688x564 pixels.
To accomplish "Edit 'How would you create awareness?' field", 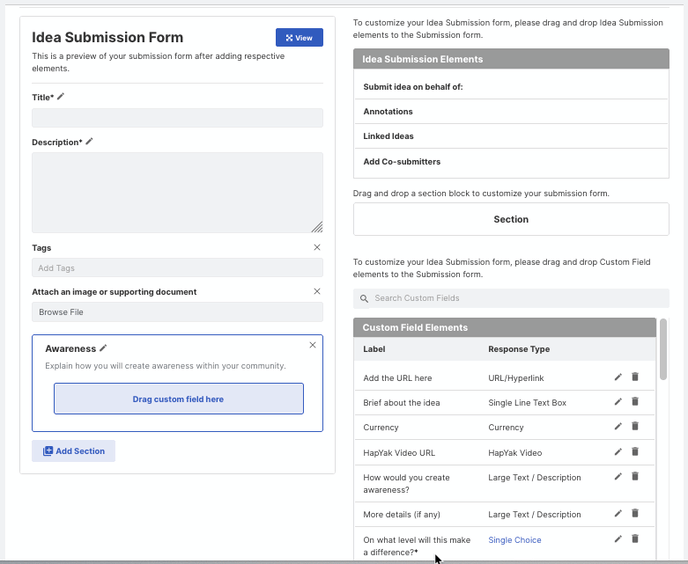I will (618, 476).
